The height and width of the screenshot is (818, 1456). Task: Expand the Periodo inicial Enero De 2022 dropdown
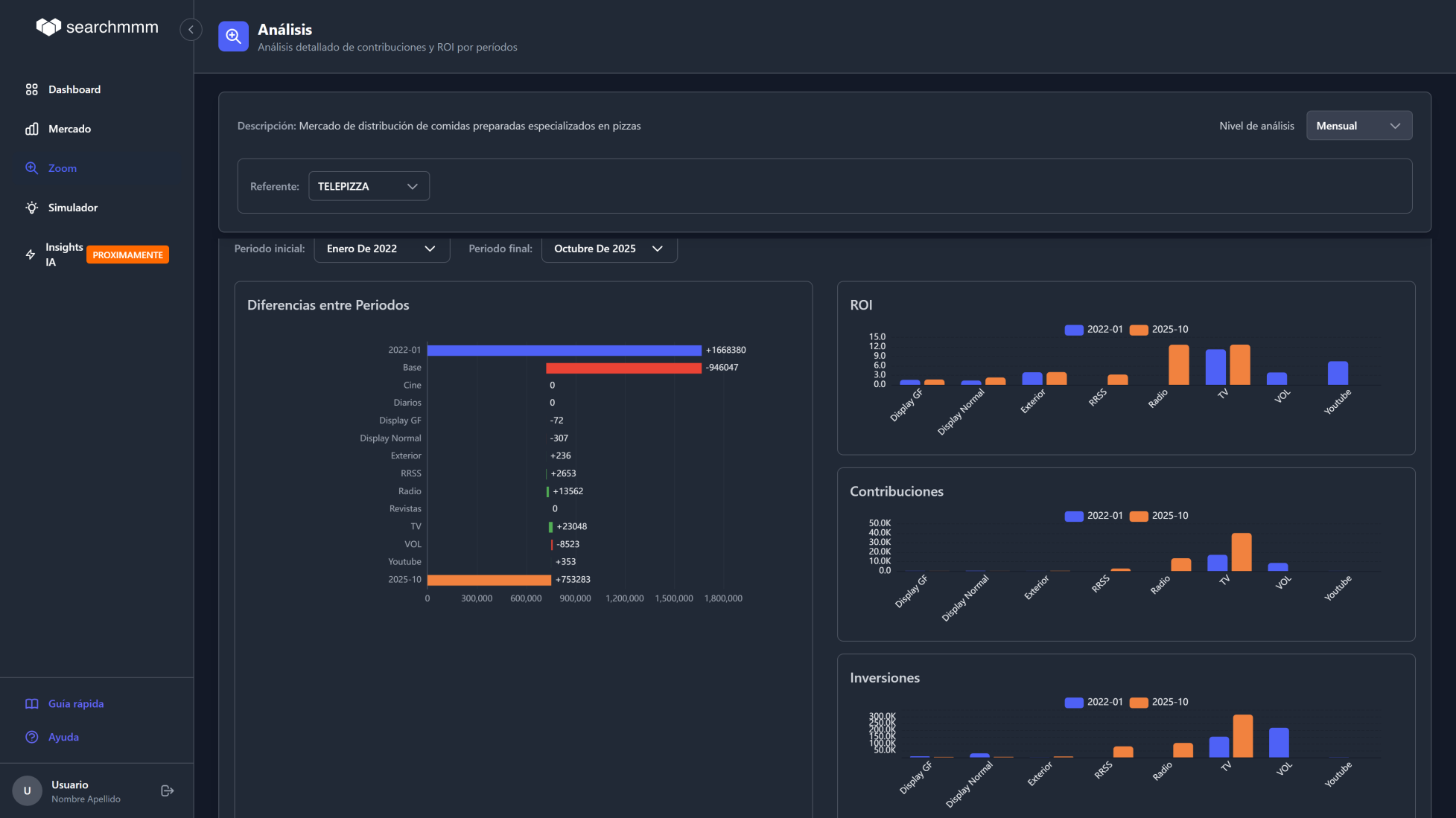pyautogui.click(x=381, y=249)
